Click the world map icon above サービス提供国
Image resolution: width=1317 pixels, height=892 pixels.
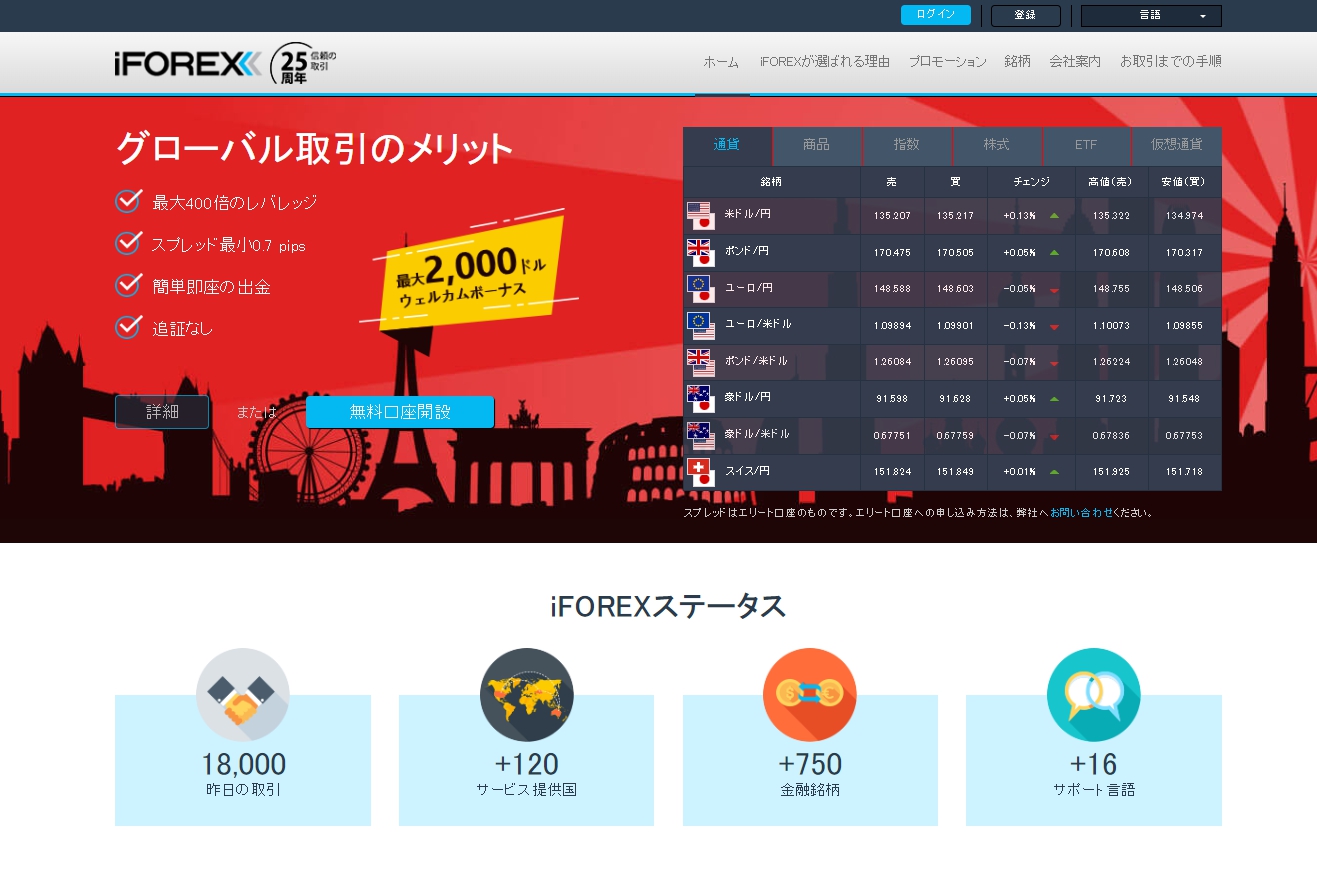527,695
